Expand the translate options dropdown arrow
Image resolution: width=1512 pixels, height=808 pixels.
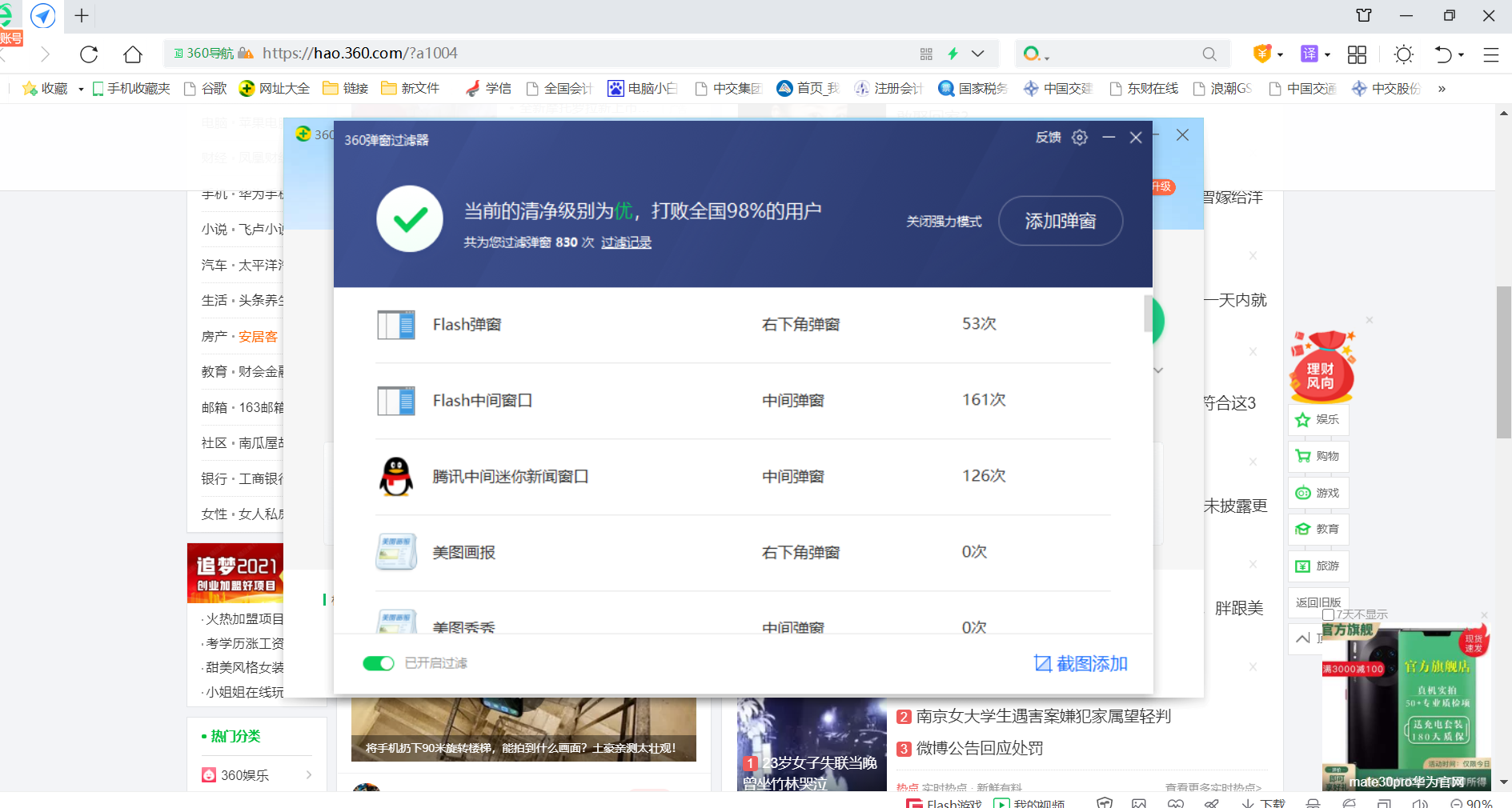coord(1327,54)
